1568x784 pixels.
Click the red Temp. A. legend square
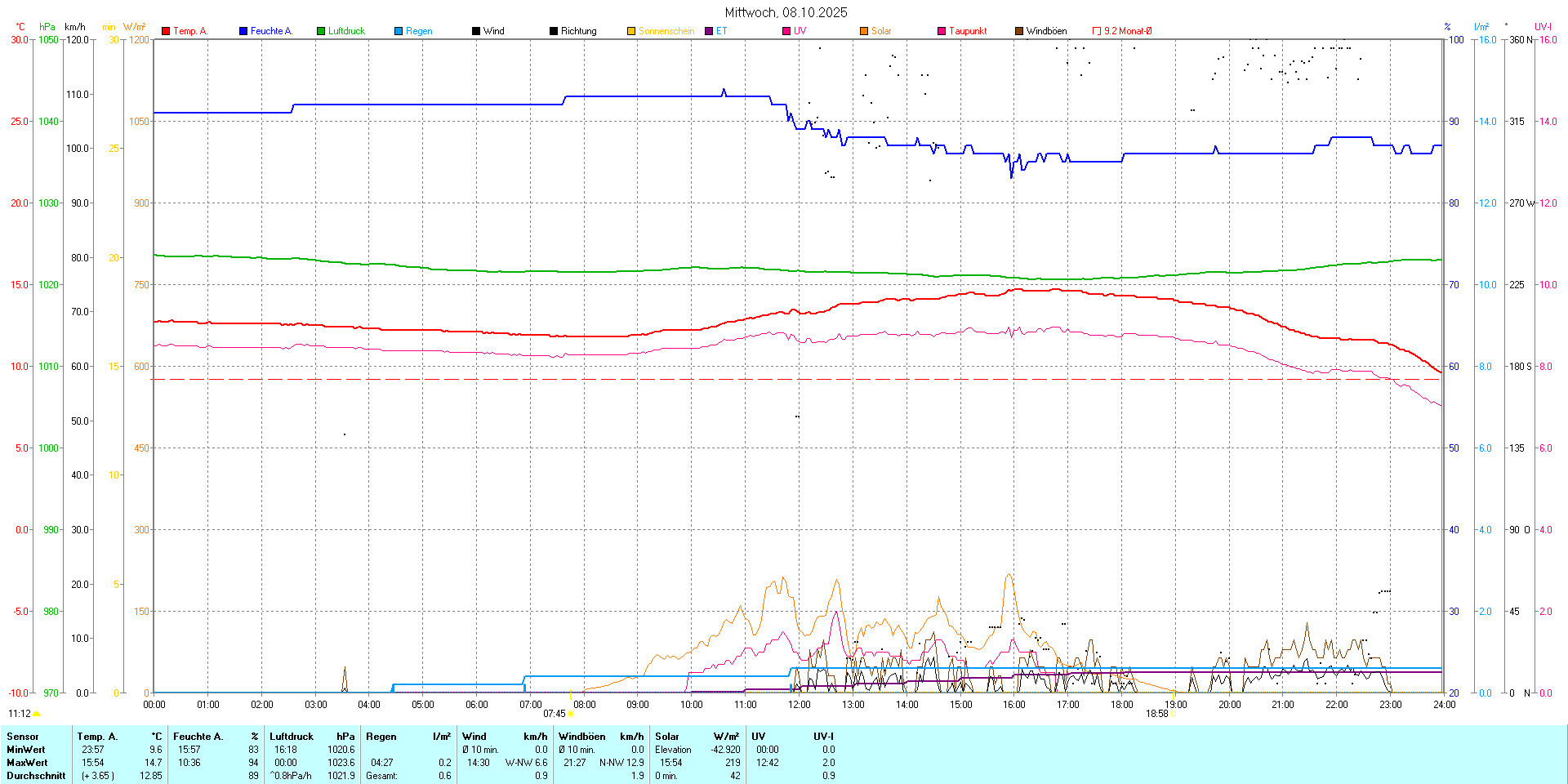point(166,31)
